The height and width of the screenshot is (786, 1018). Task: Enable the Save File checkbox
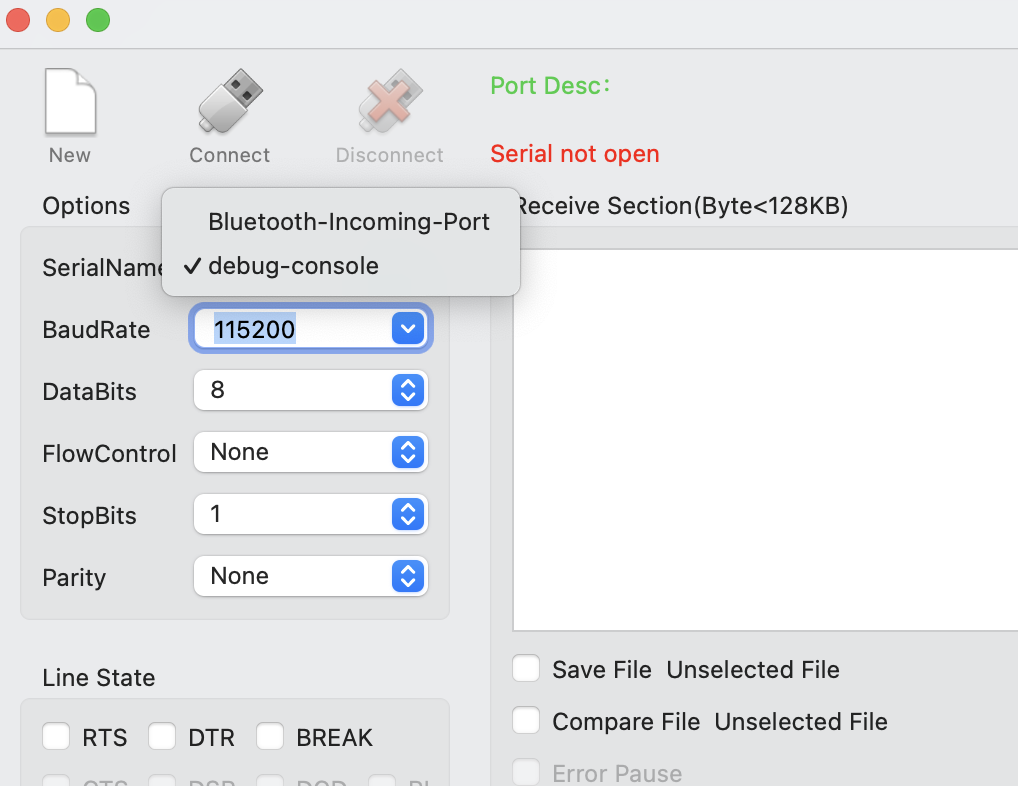[x=526, y=669]
